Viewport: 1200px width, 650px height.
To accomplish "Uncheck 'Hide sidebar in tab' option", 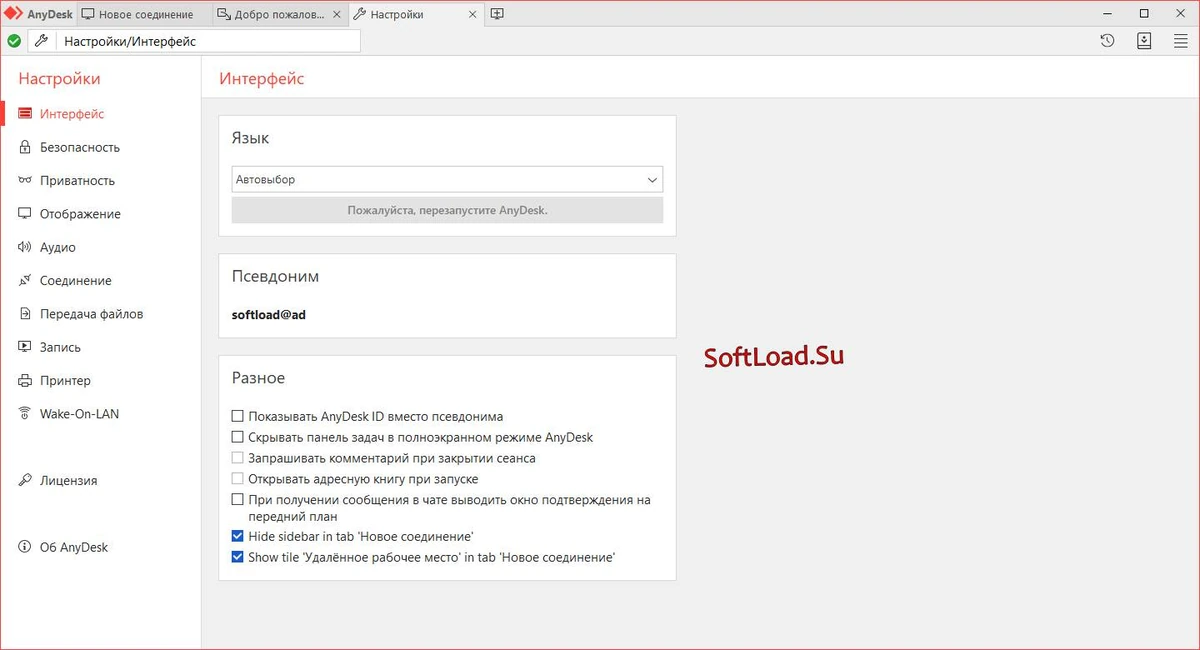I will tap(238, 536).
